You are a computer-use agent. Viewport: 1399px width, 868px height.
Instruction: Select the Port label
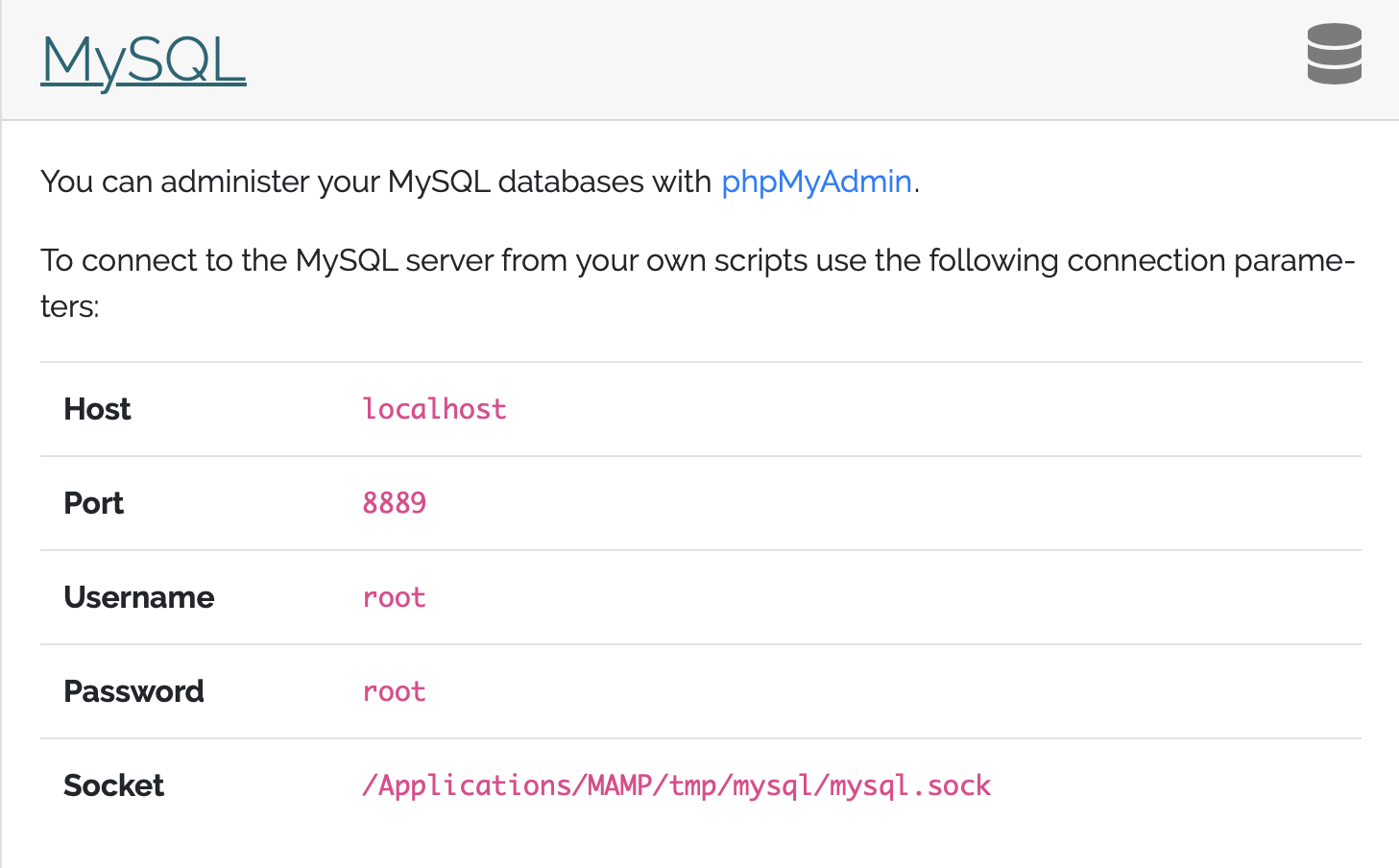tap(93, 503)
